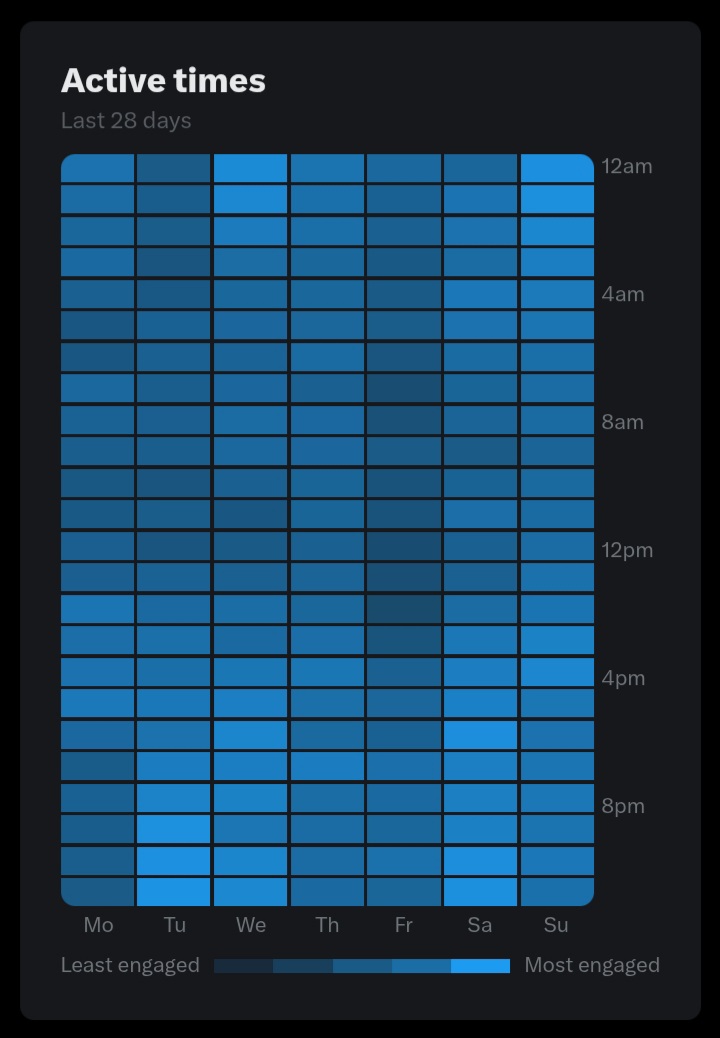Click the '12pm' time label
The width and height of the screenshot is (720, 1038).
click(627, 550)
